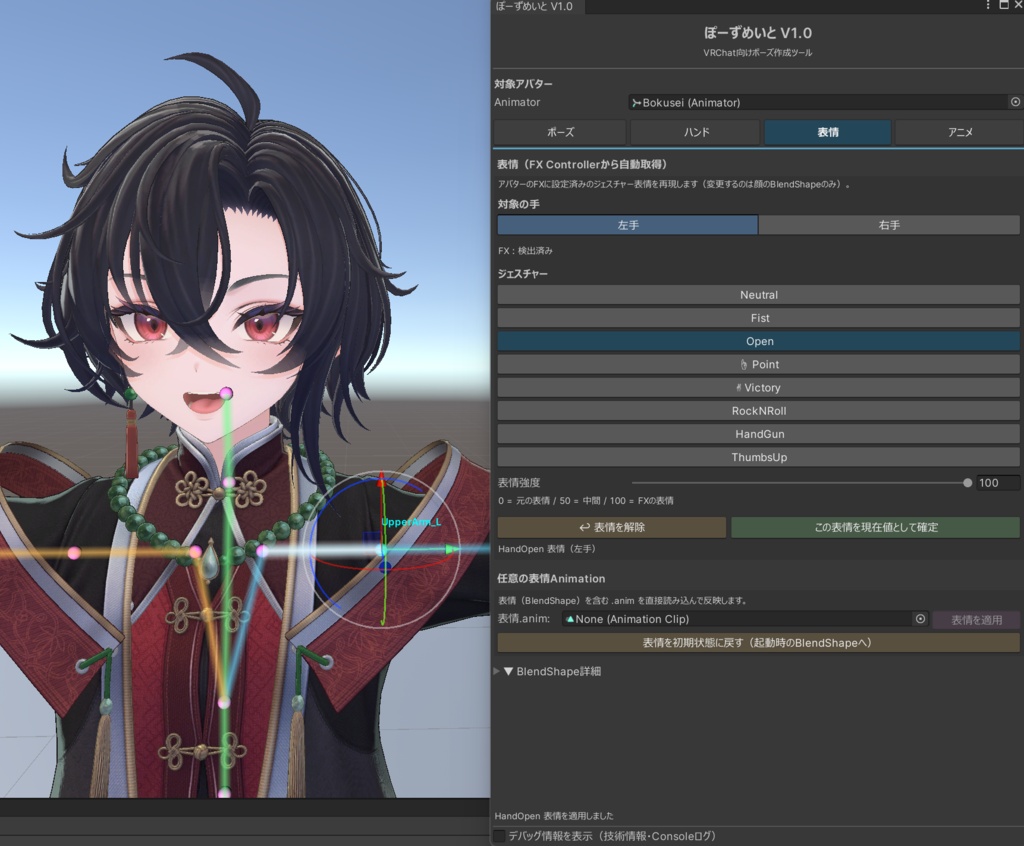Open the Animator object picker circle icon

tap(1015, 102)
